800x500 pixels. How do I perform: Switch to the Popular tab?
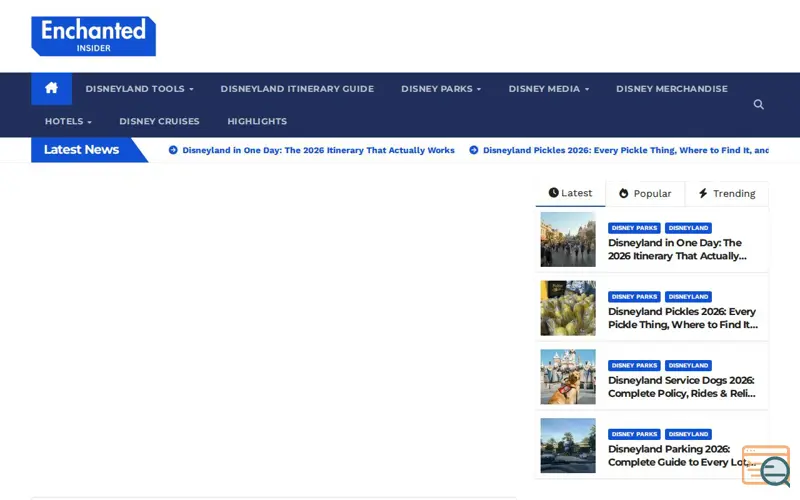645,193
